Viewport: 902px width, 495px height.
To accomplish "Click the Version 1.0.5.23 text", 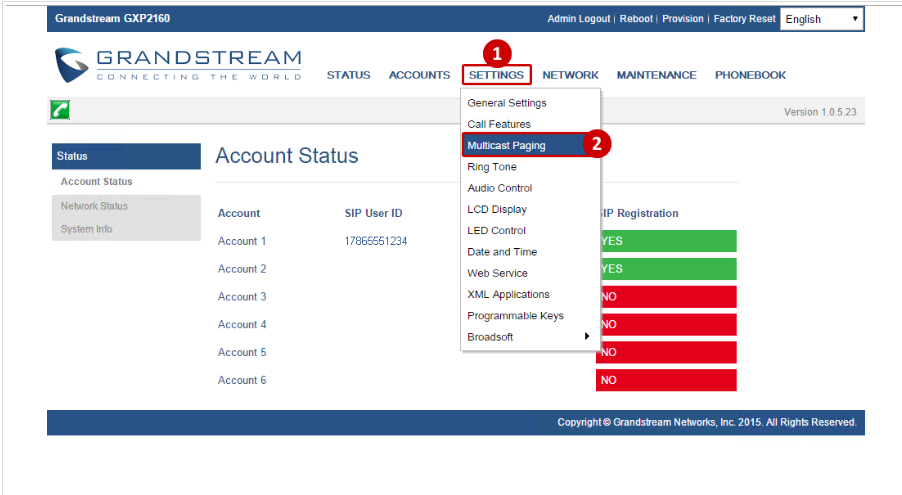I will click(x=820, y=112).
